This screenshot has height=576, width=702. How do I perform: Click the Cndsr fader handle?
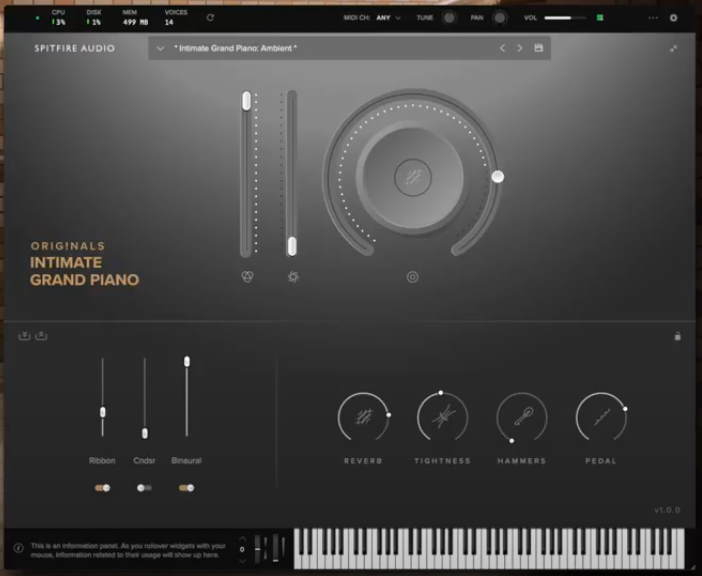tap(145, 433)
